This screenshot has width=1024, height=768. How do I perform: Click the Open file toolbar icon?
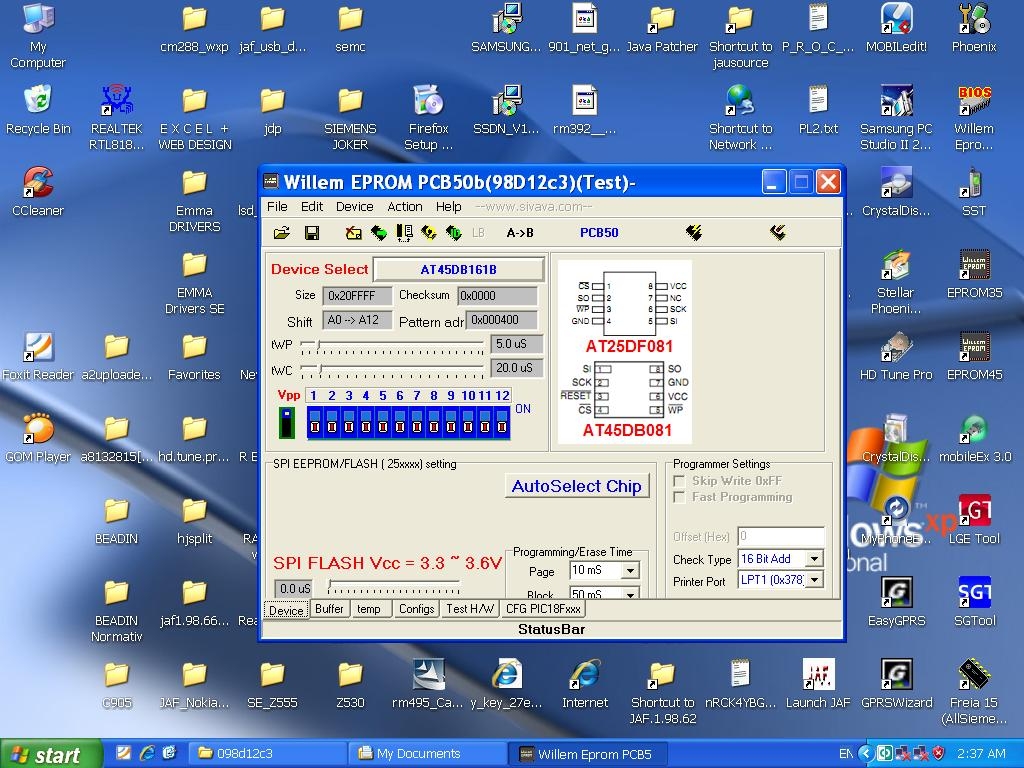[x=281, y=232]
